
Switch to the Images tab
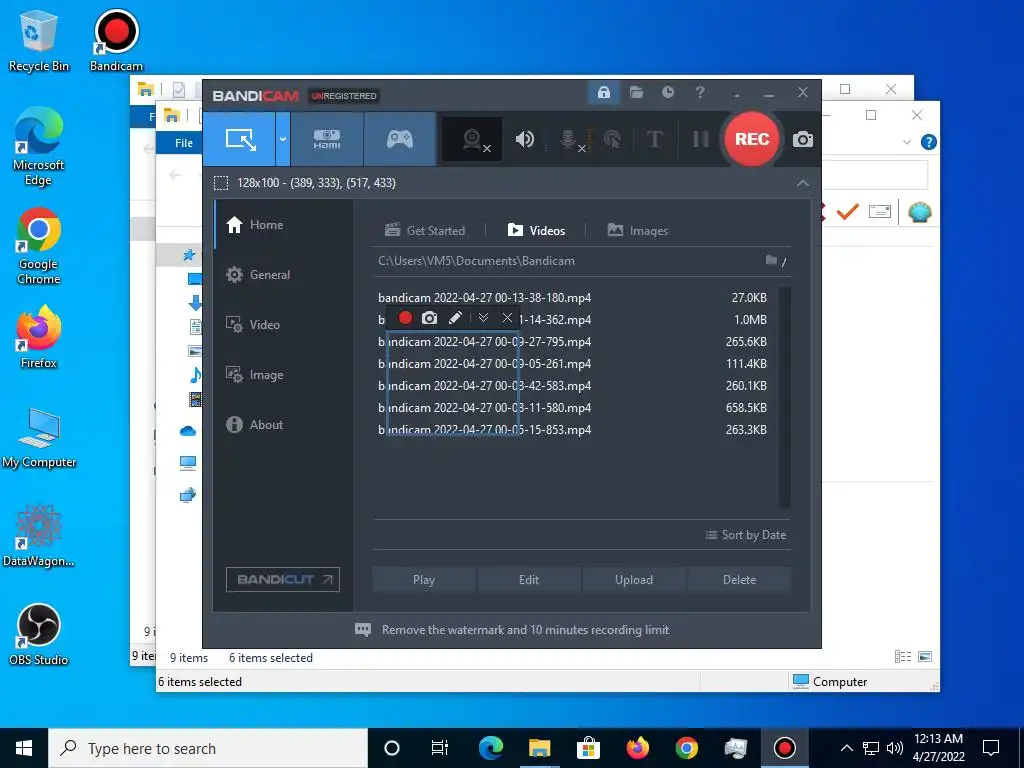(637, 231)
